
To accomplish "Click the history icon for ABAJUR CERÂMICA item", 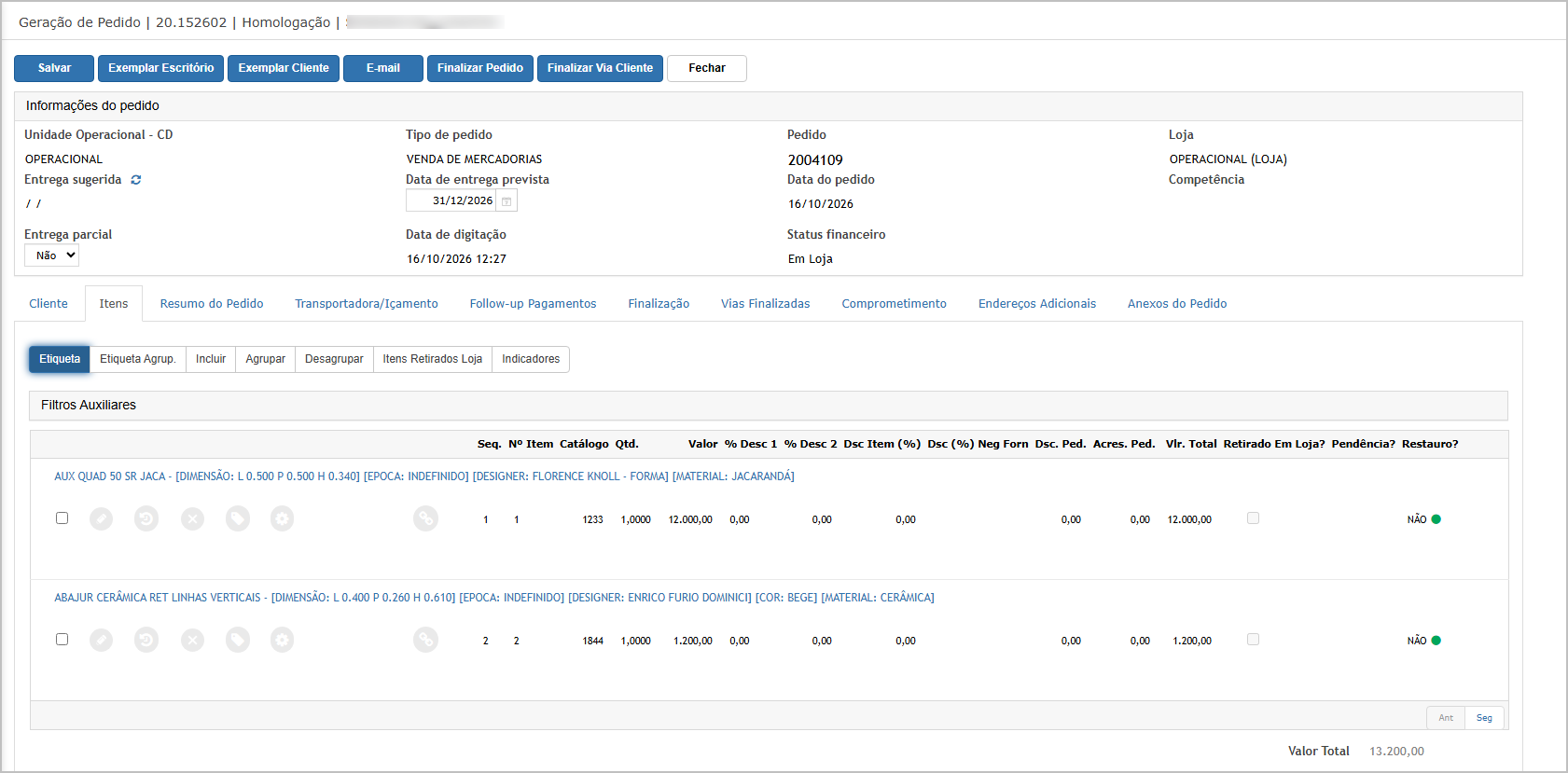I will [146, 640].
